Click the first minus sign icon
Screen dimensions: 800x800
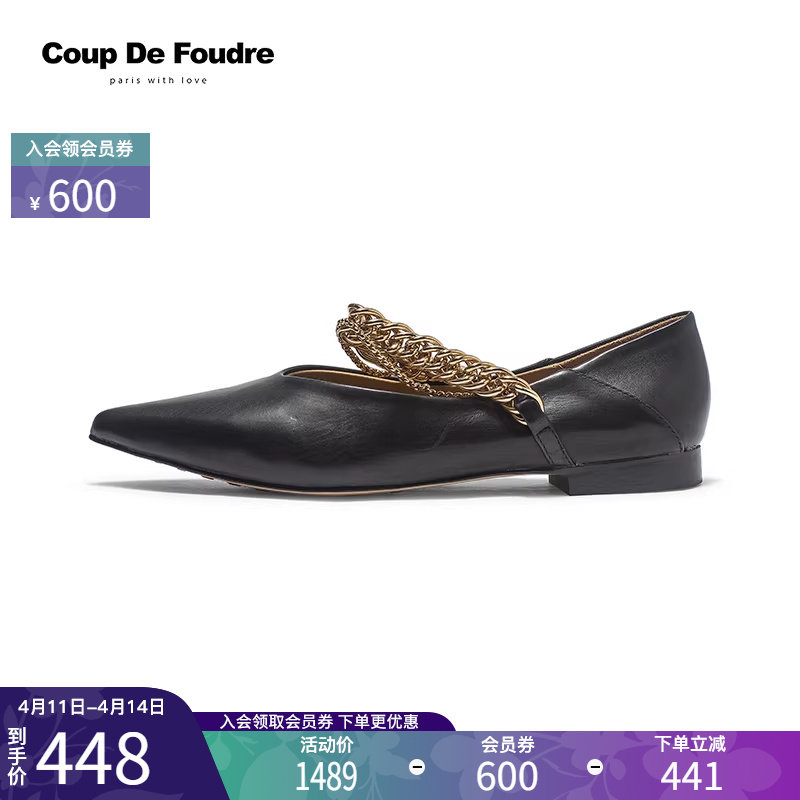417,767
